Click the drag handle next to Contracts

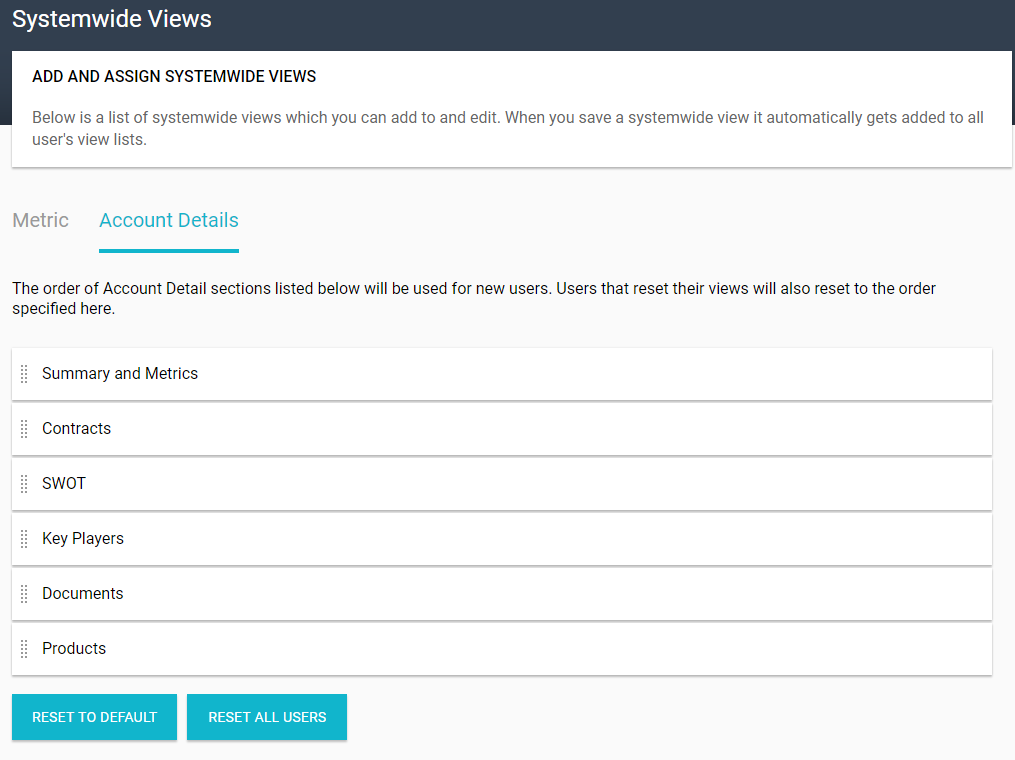pos(25,429)
